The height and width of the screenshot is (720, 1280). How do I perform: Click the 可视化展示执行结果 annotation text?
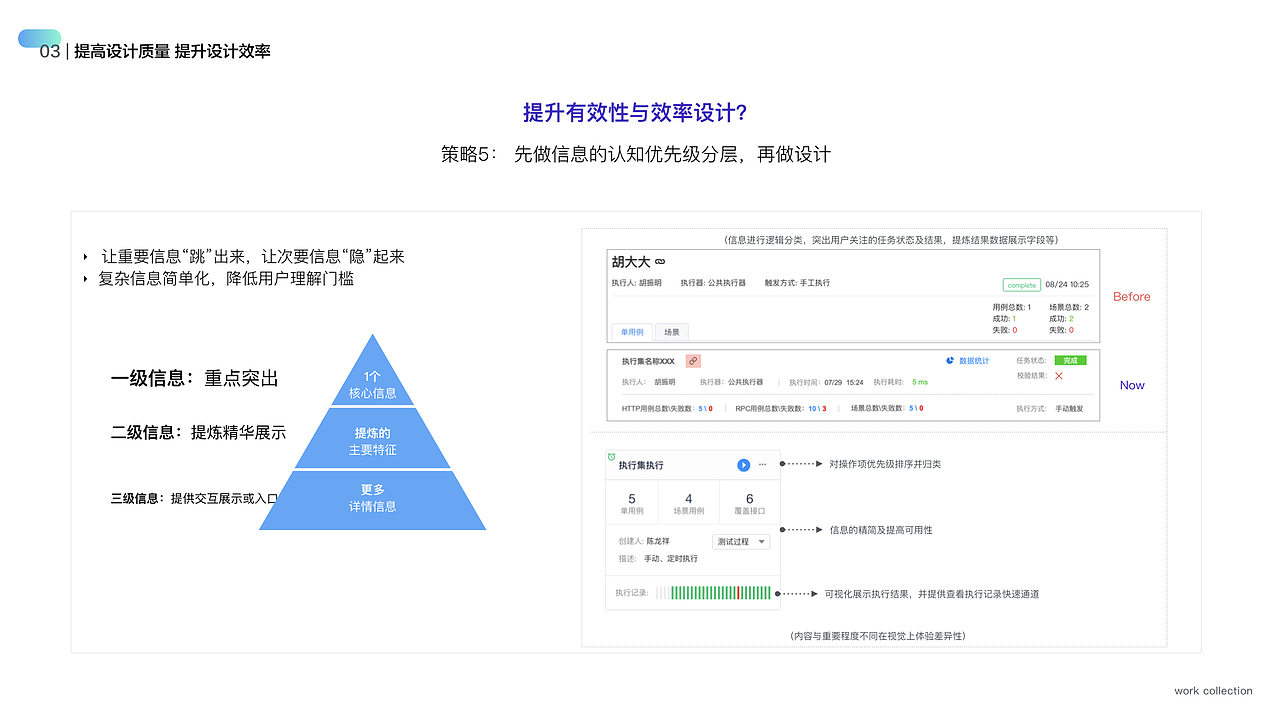coord(932,594)
